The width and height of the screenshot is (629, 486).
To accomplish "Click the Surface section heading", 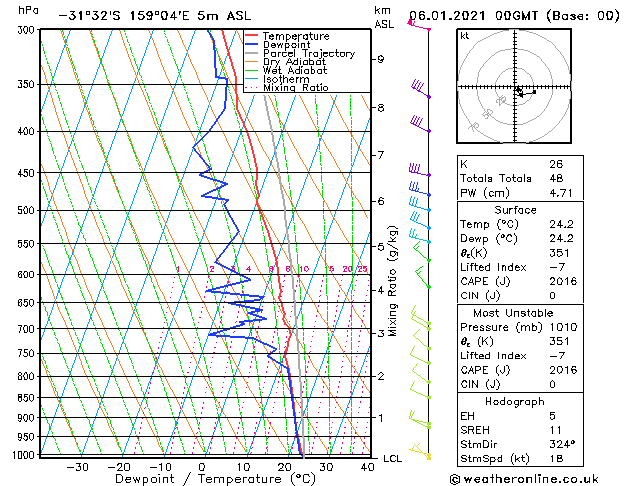I will 515,210.
